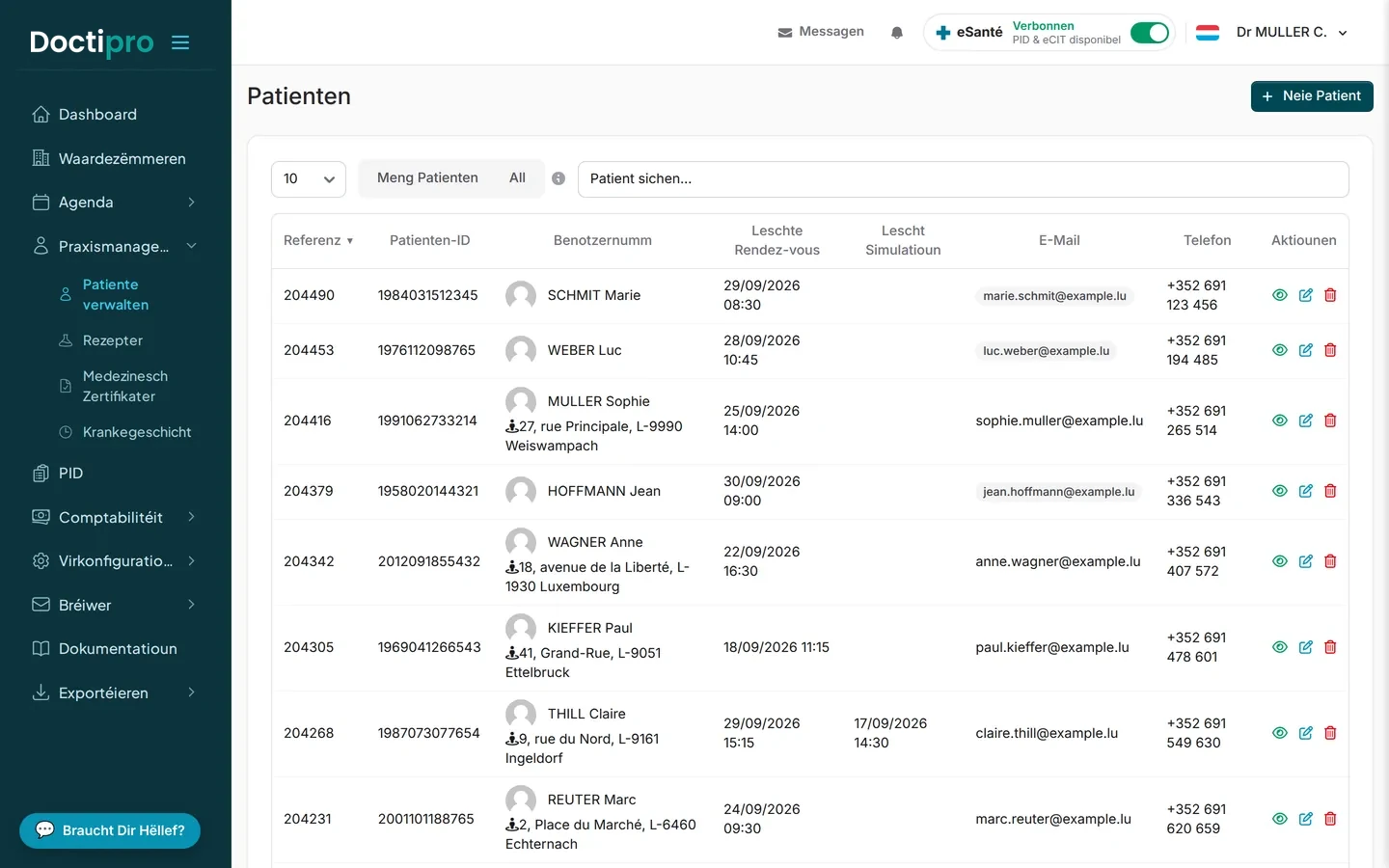
Task: Select the Meng Patienten tab
Action: click(x=427, y=178)
